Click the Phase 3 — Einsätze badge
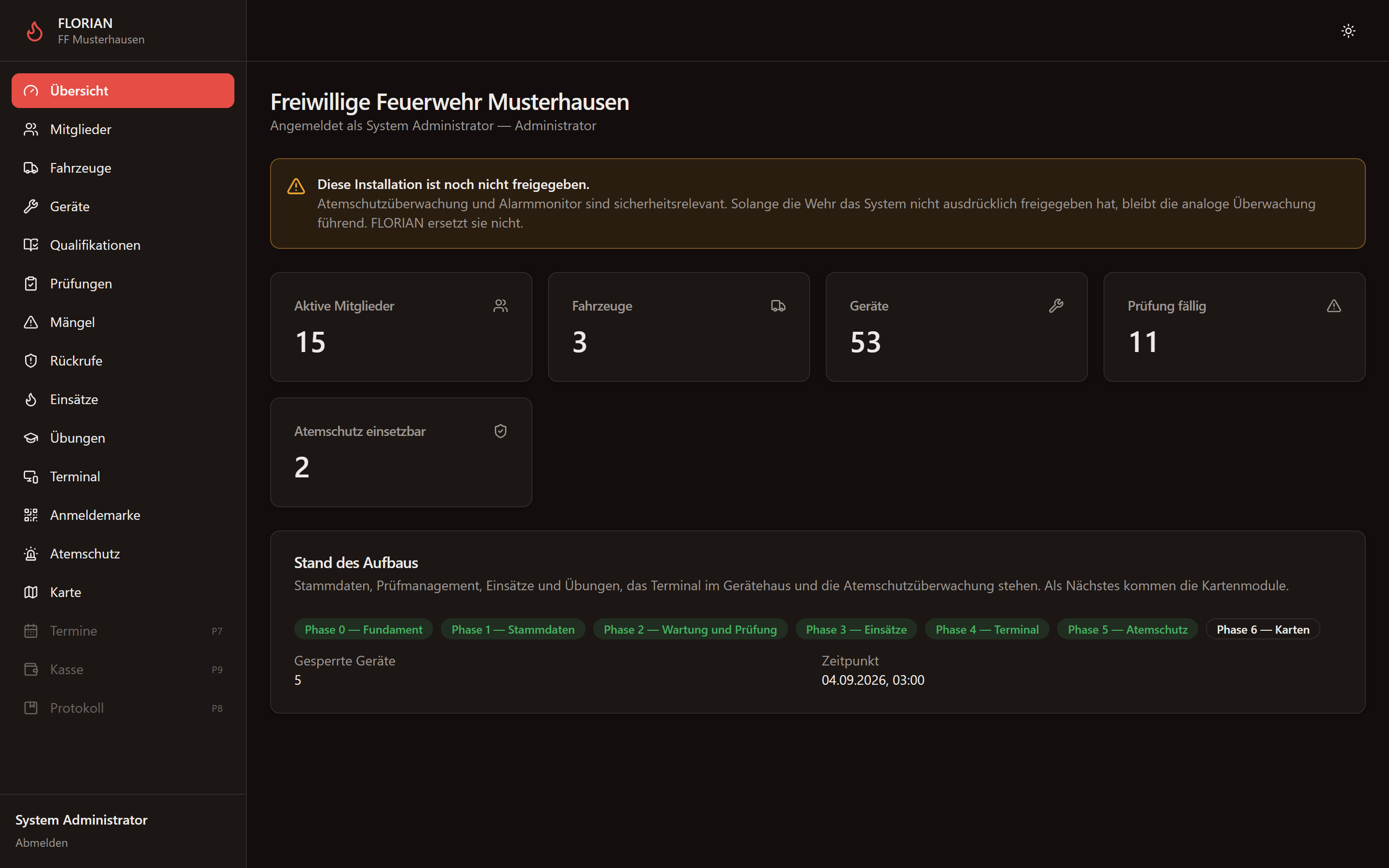The height and width of the screenshot is (868, 1389). (857, 629)
